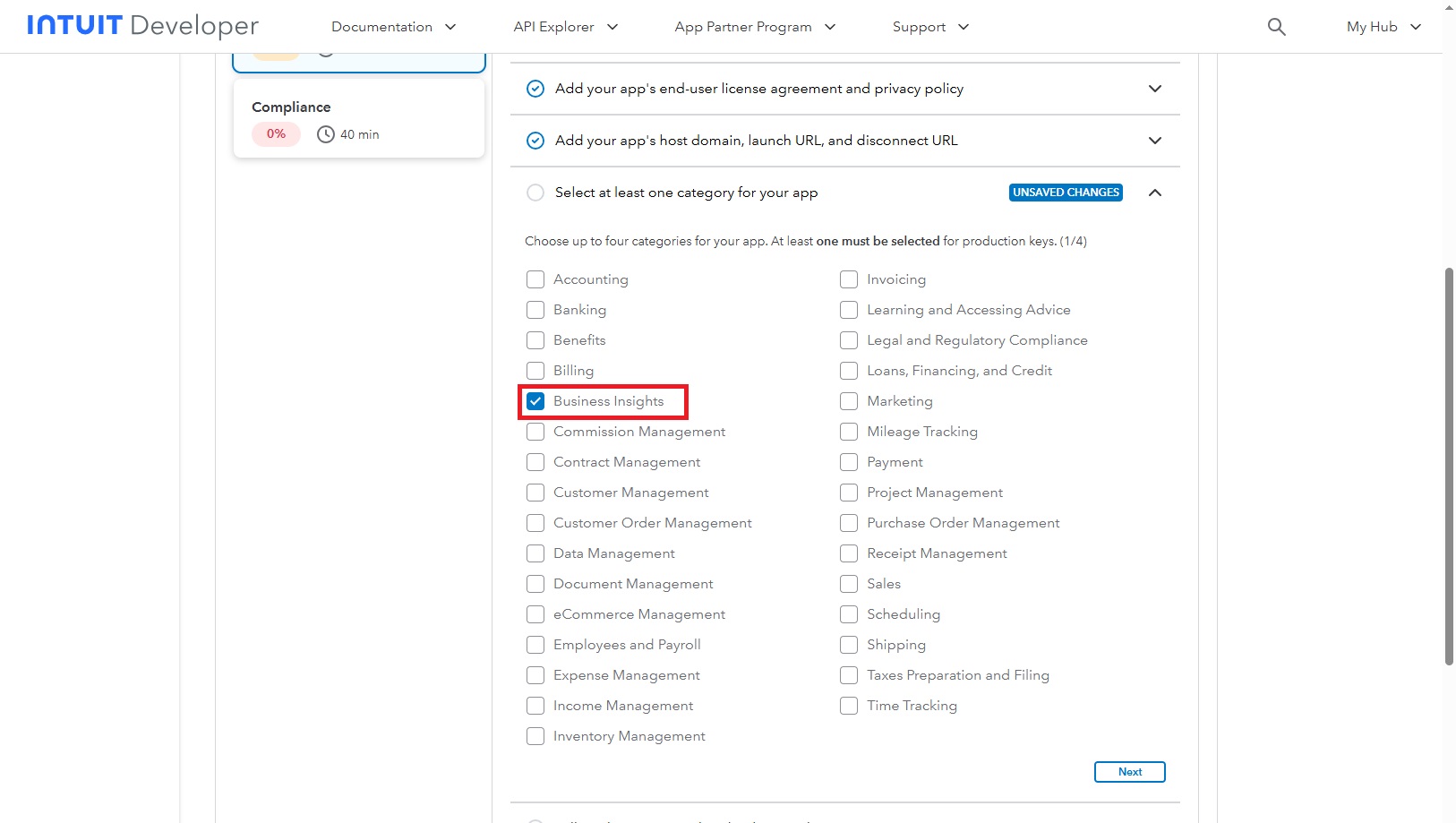Click empty circle icon beside category step
Viewport: 1456px width, 823px height.
click(535, 193)
